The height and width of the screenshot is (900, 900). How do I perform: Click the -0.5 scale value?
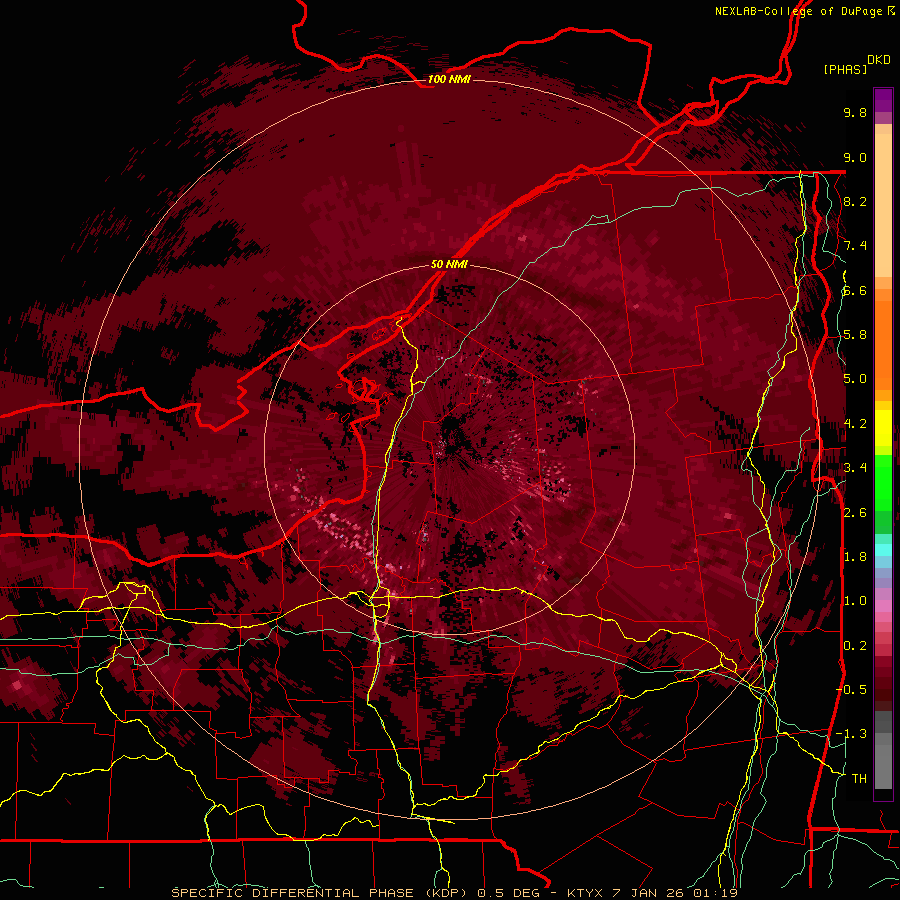coord(852,689)
